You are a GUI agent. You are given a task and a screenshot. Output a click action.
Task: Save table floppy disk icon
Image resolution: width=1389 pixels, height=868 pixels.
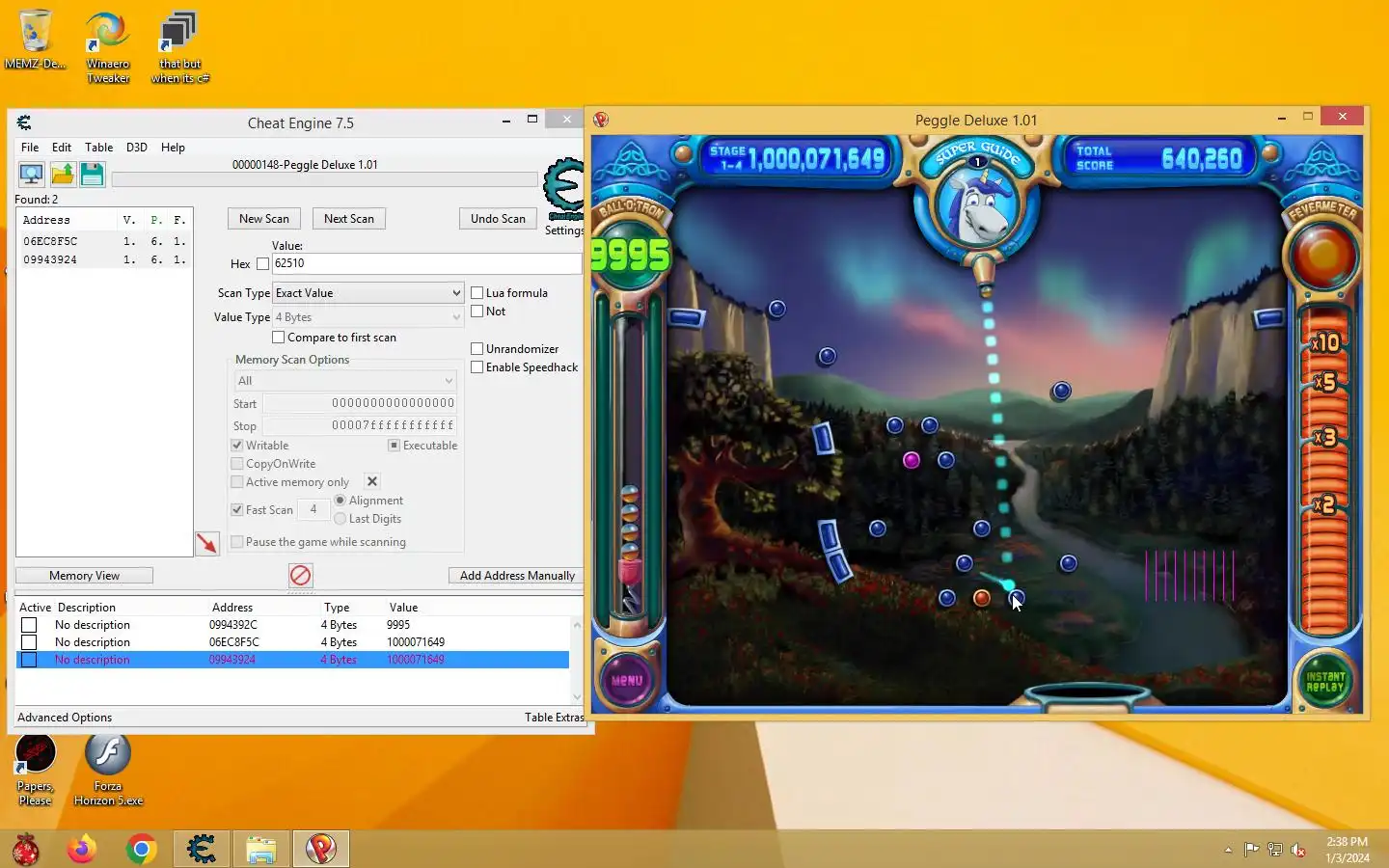92,175
